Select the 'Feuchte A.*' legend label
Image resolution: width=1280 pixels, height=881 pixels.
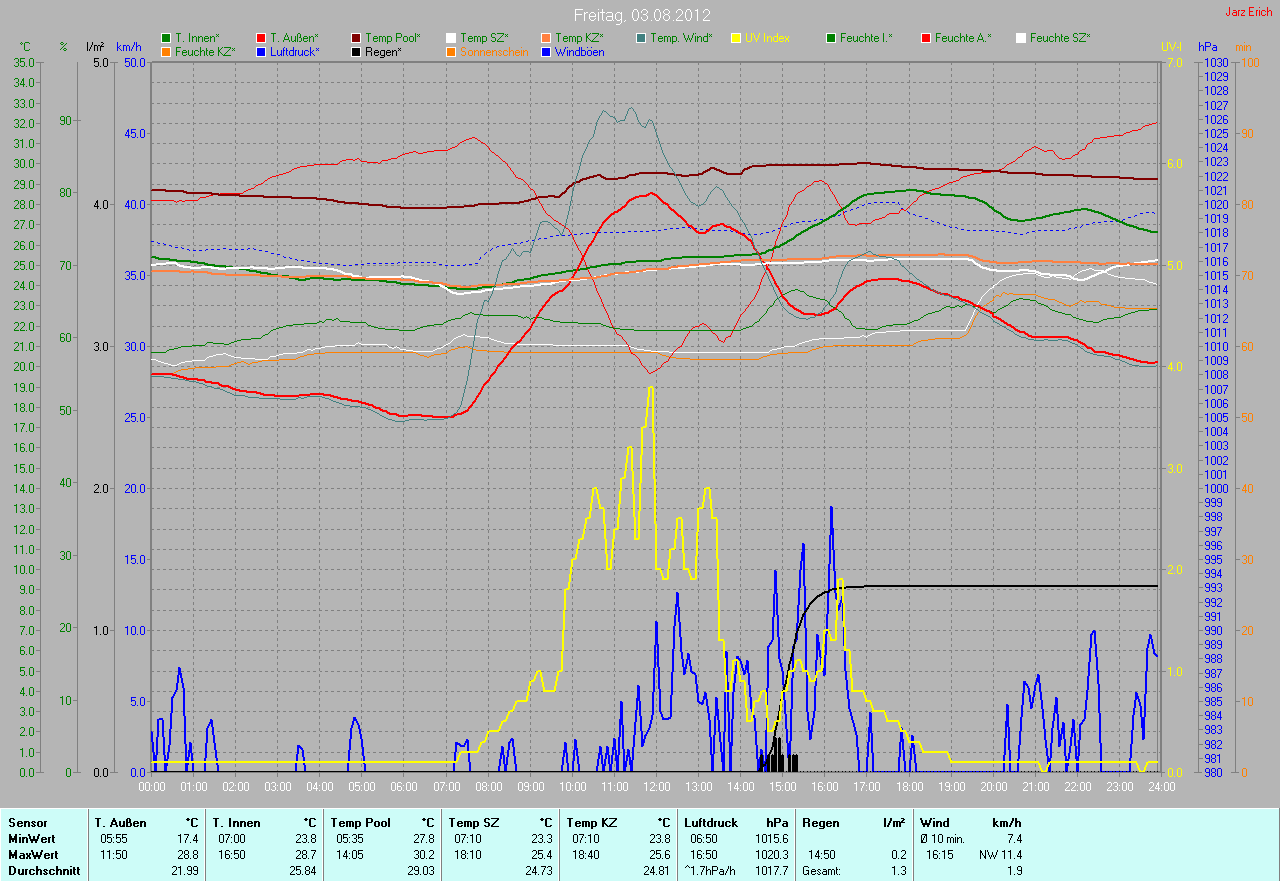pos(963,38)
